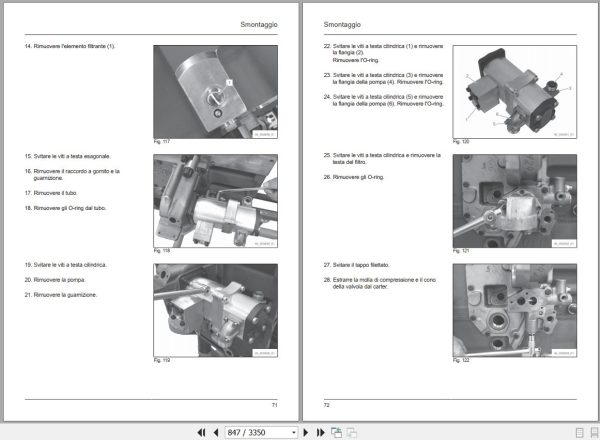Click step 25 about 'testa del filtro'
The image size is (600, 440).
coord(382,158)
